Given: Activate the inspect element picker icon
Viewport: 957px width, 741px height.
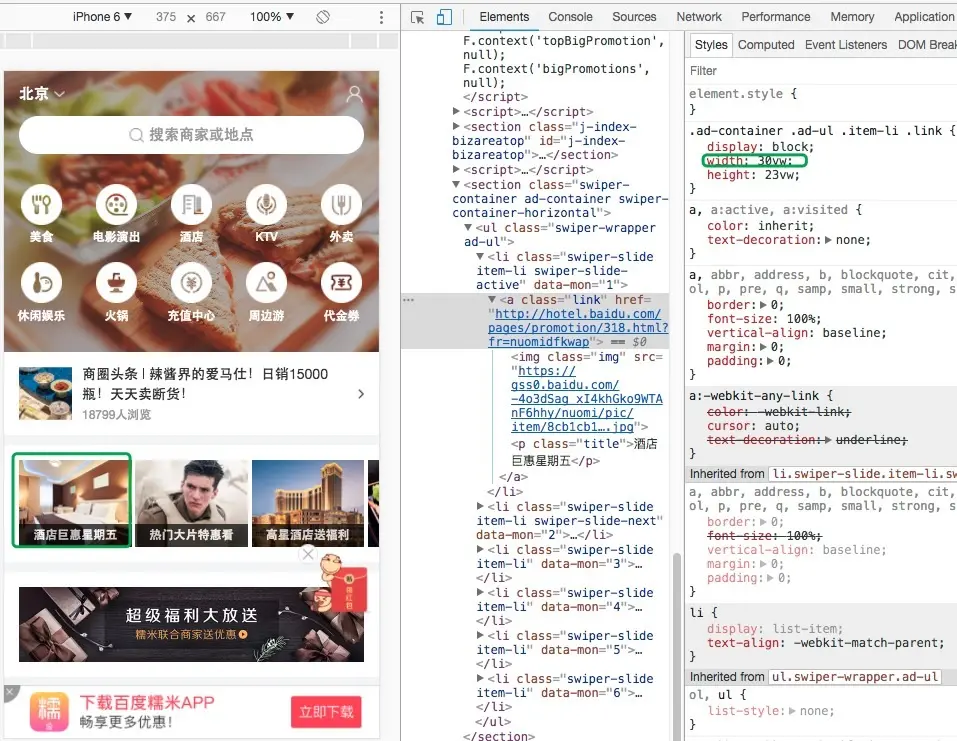Looking at the screenshot, I should [x=417, y=17].
